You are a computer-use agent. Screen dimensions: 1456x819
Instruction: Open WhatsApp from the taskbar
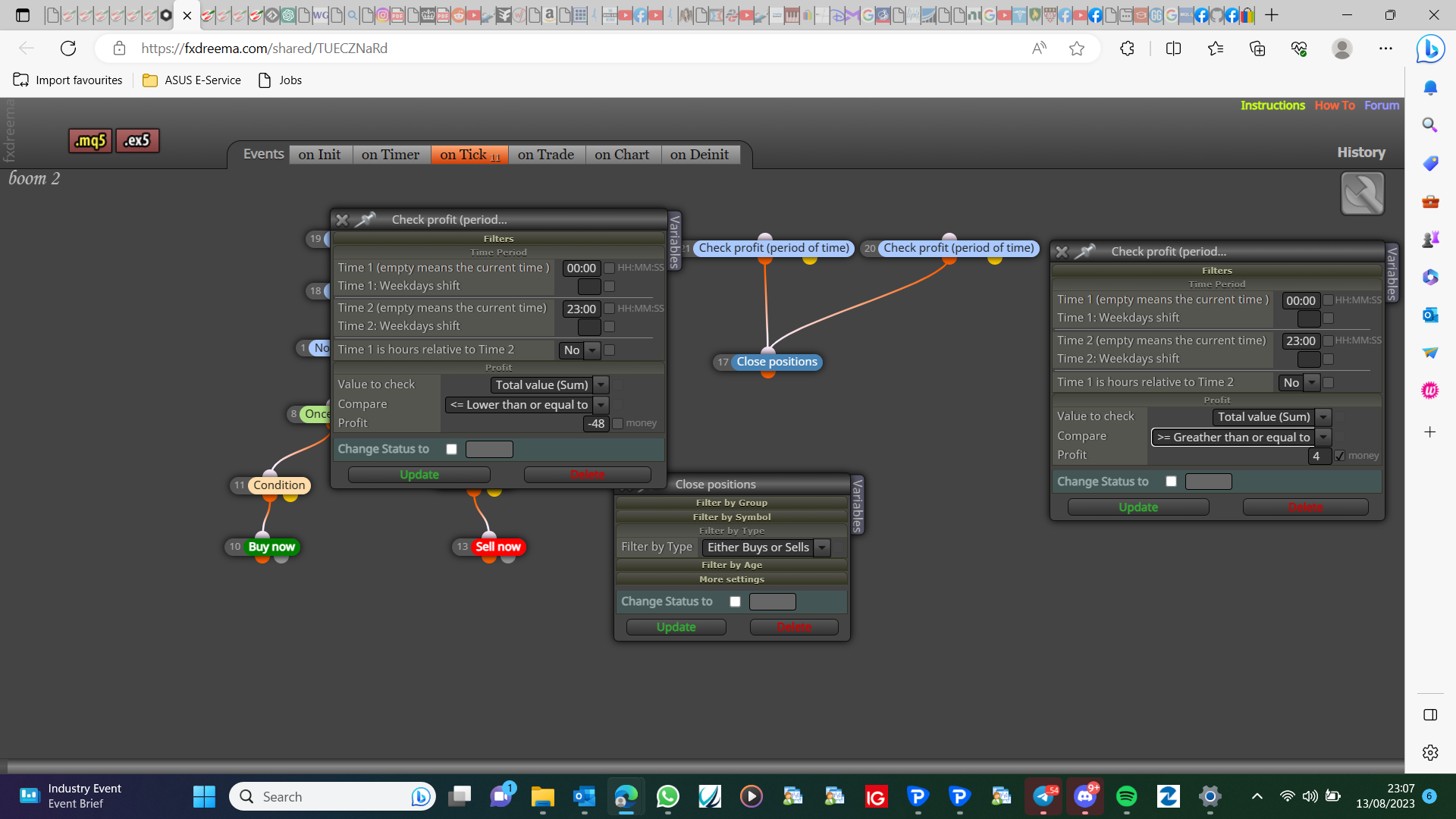tap(668, 796)
